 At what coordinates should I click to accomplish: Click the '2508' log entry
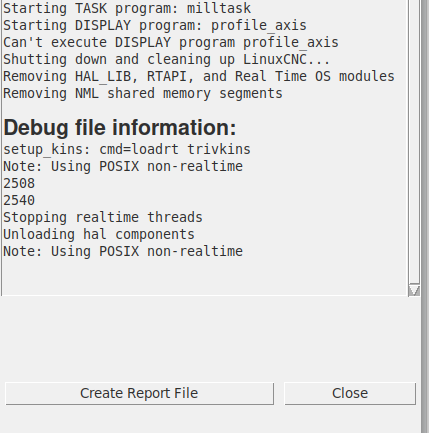pyautogui.click(x=19, y=183)
